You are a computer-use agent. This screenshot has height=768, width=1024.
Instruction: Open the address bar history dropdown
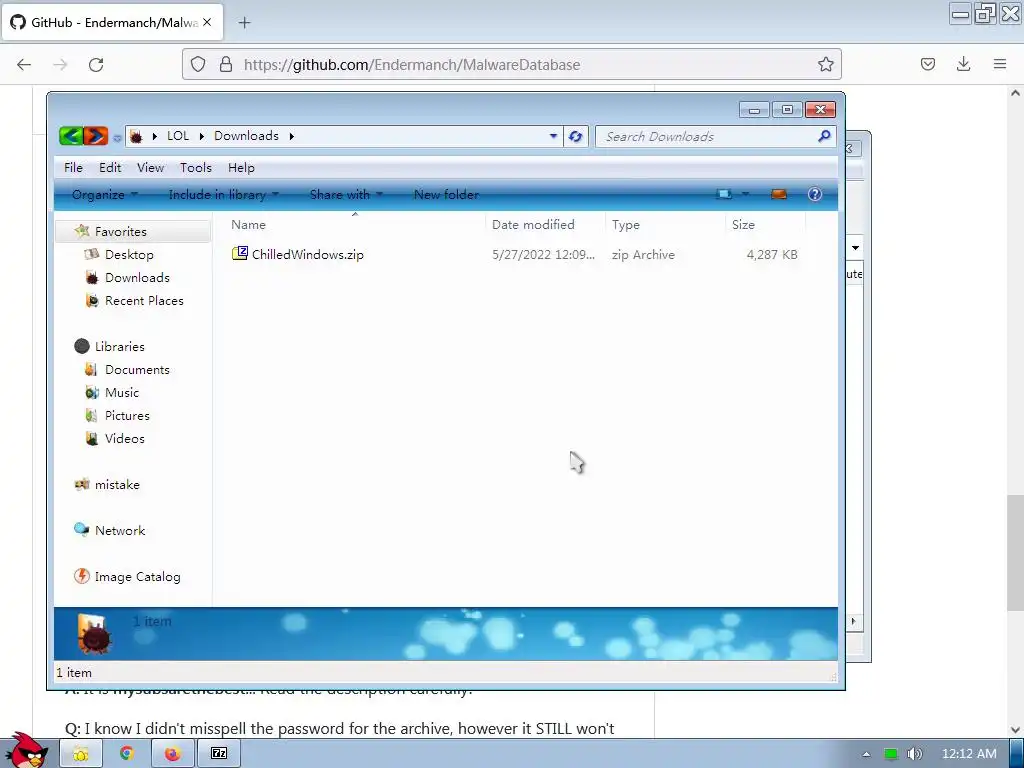pyautogui.click(x=553, y=136)
